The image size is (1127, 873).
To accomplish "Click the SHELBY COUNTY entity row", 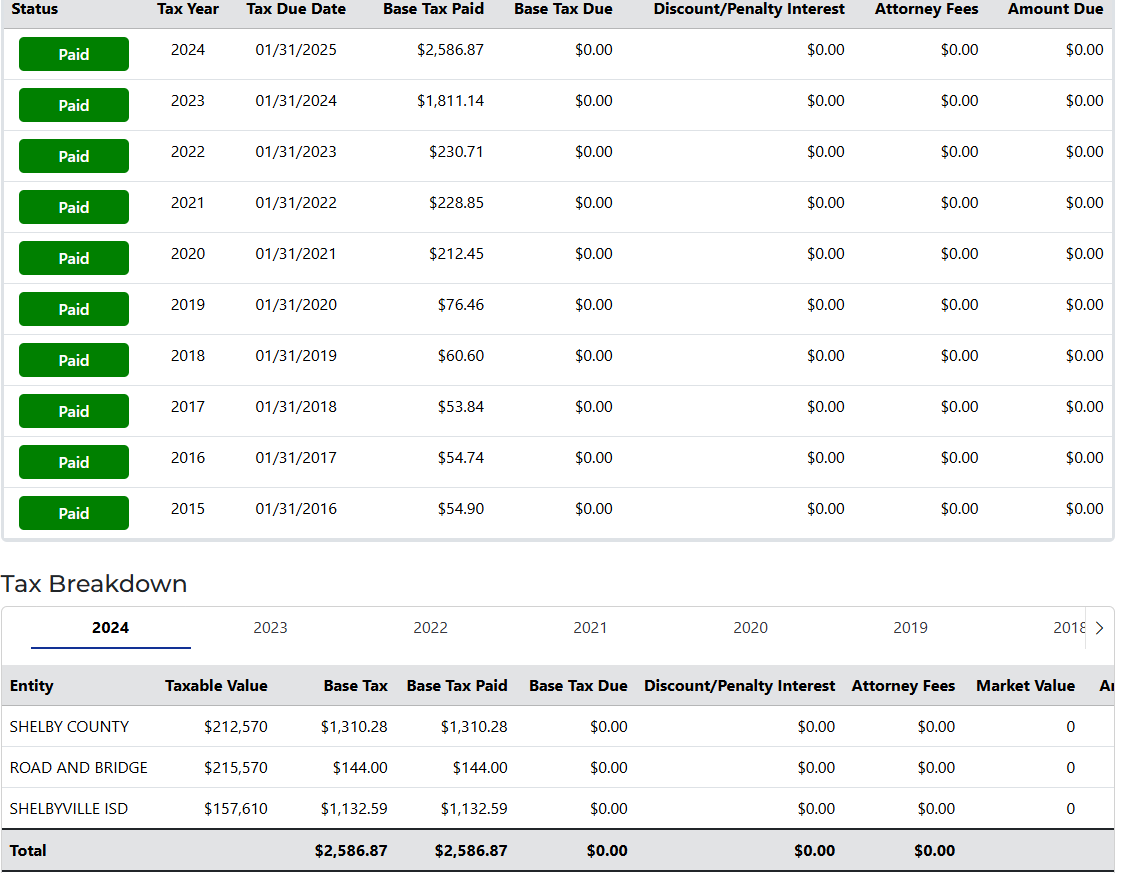I will click(x=69, y=727).
